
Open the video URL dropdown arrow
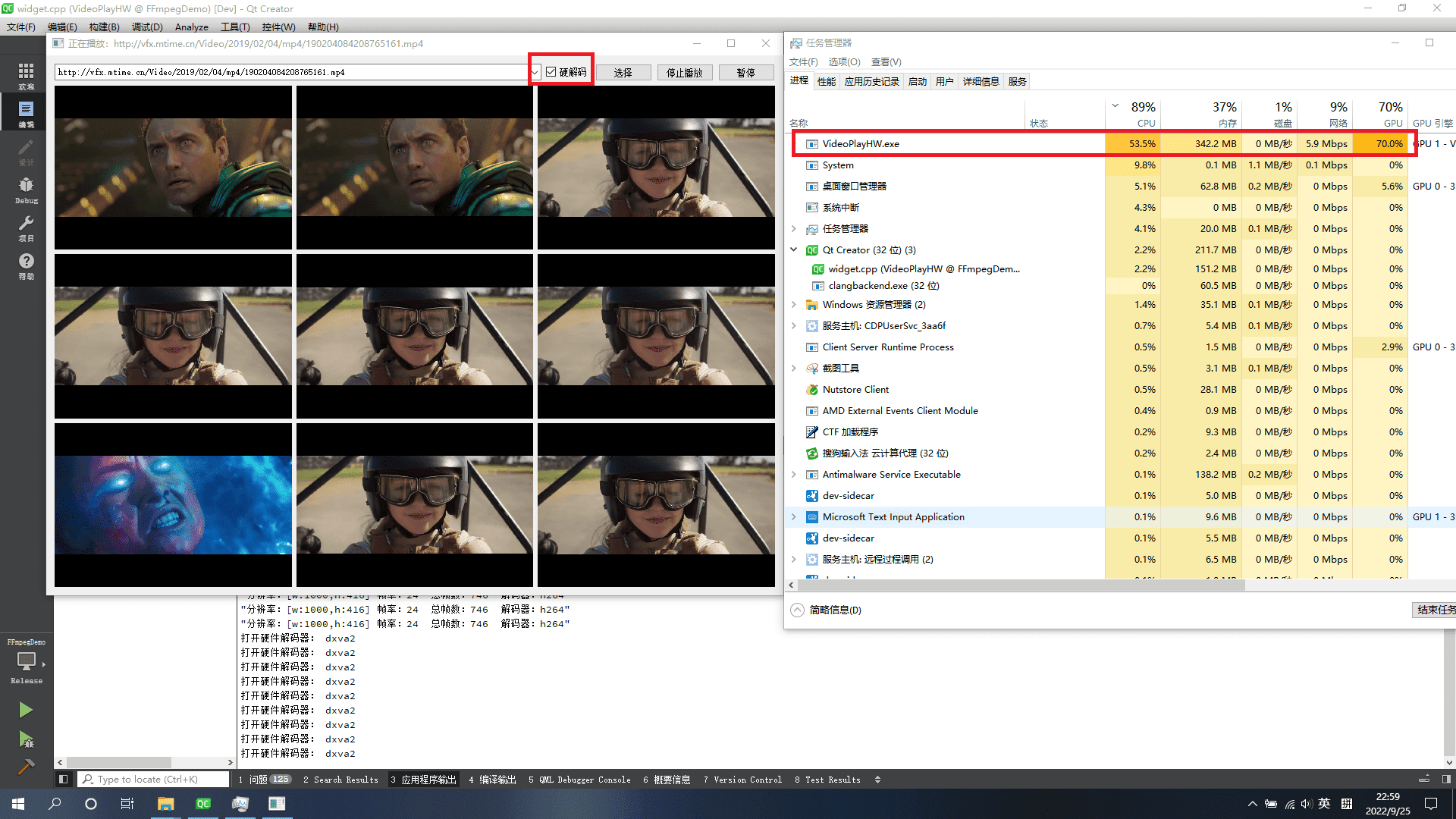pyautogui.click(x=535, y=73)
